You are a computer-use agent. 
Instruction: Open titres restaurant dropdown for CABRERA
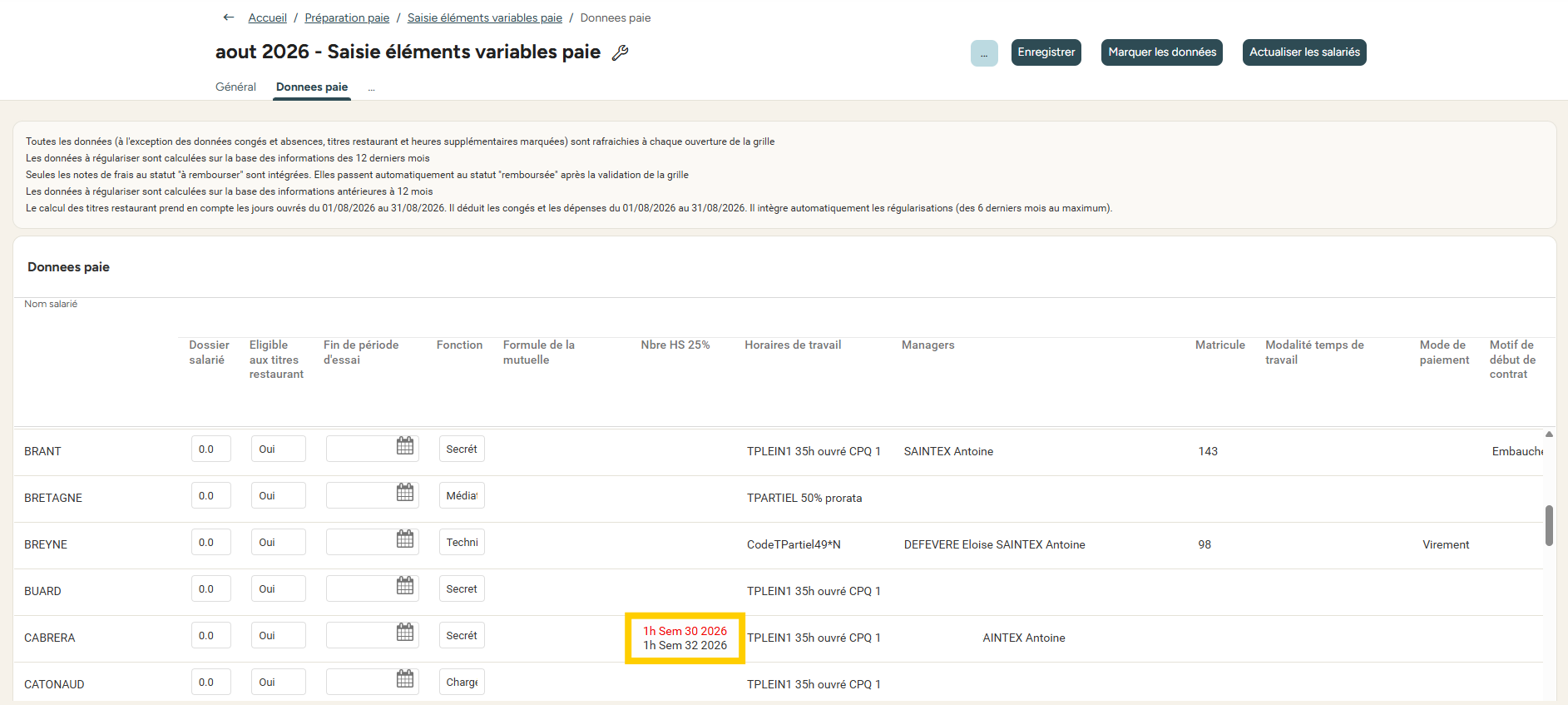click(279, 635)
